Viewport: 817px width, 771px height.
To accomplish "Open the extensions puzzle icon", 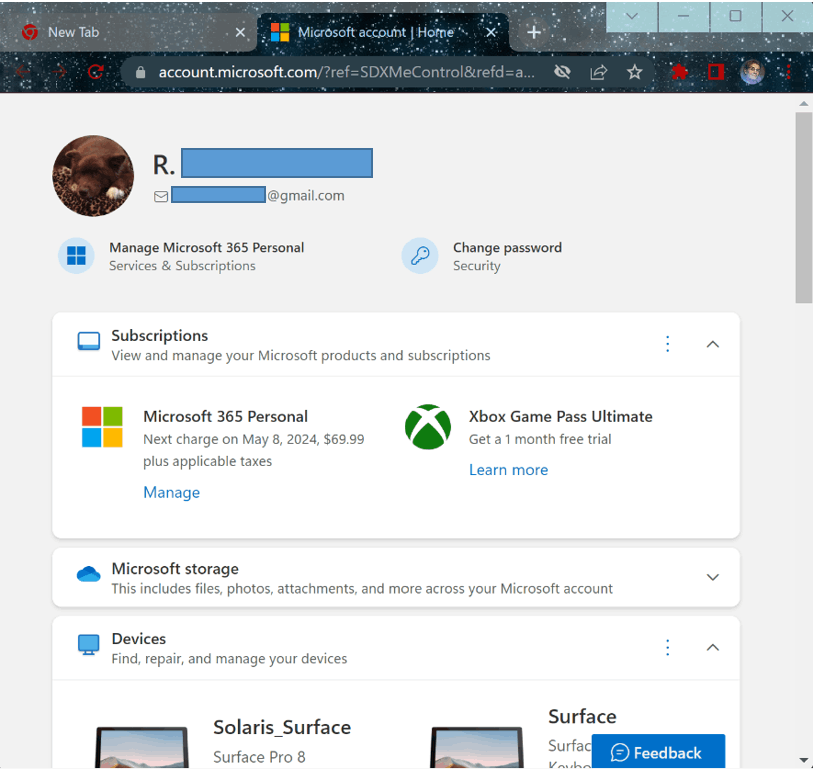I will coord(679,72).
